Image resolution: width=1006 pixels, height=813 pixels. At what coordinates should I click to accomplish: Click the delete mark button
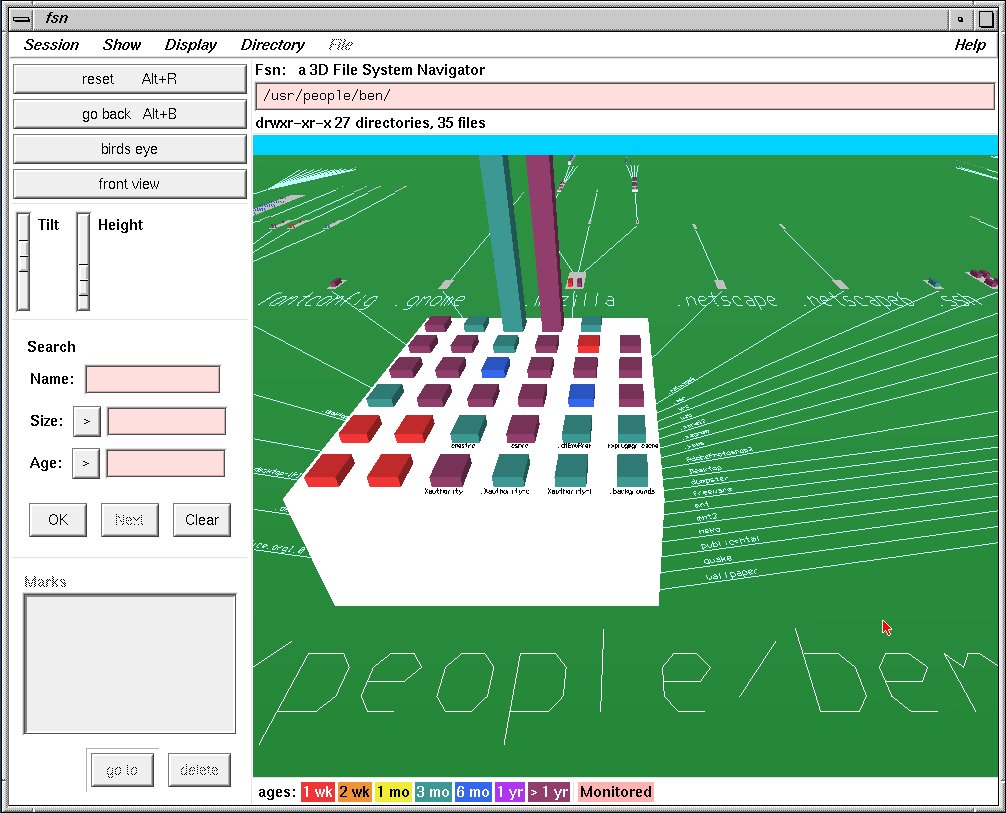coord(200,770)
